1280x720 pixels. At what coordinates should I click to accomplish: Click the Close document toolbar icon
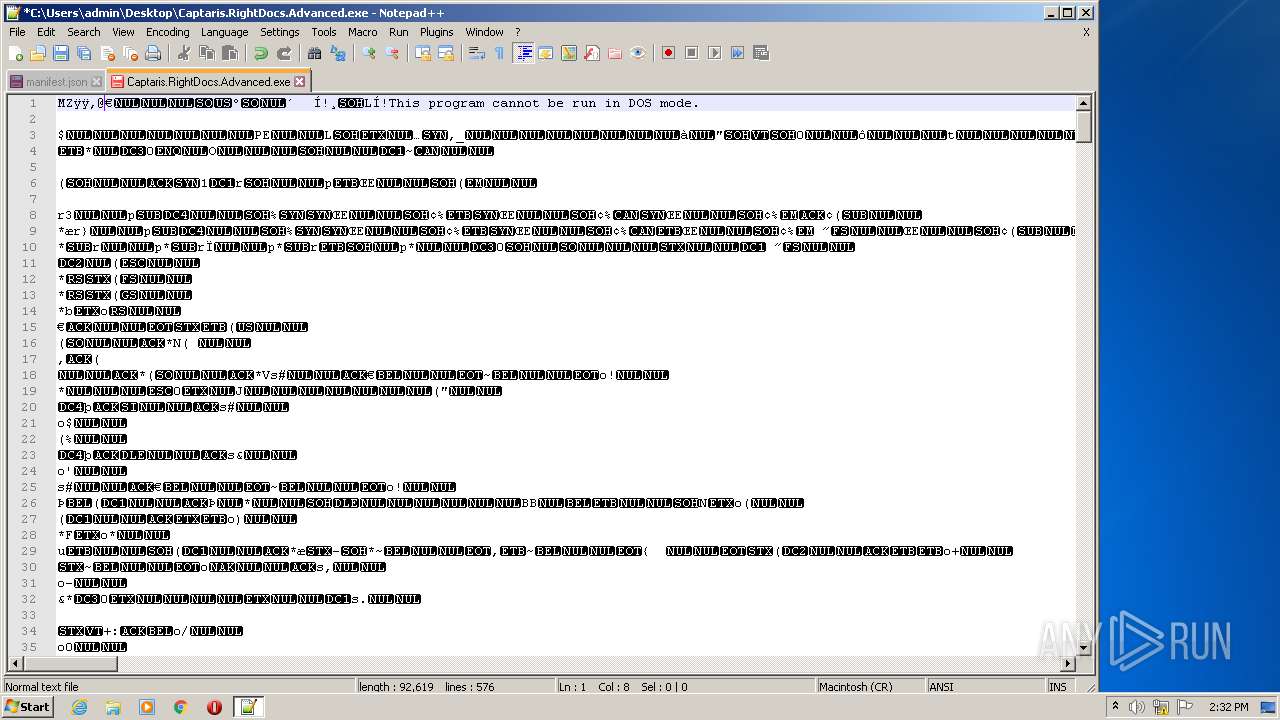click(107, 53)
